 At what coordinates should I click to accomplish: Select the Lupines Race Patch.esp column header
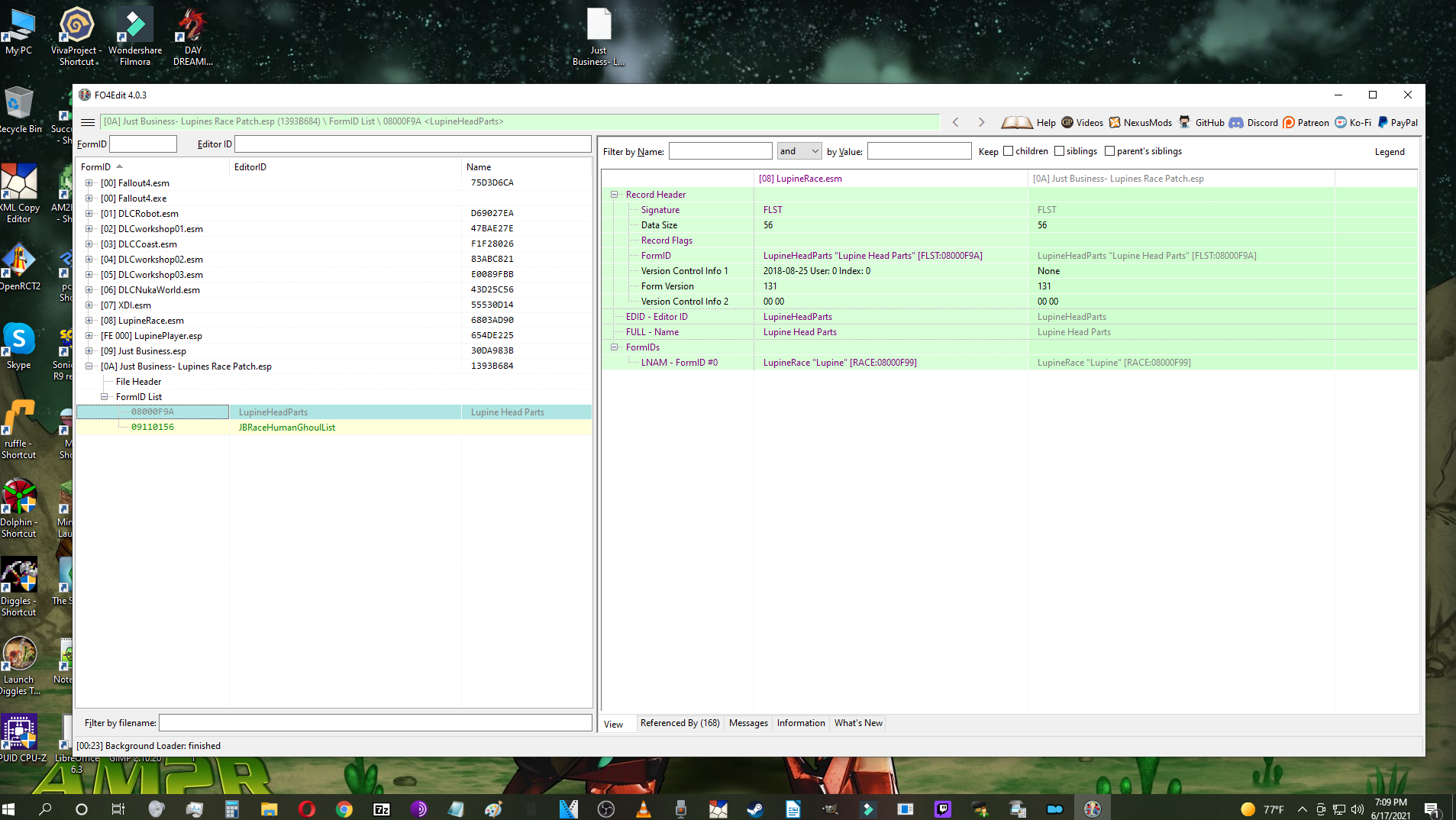(x=1181, y=179)
